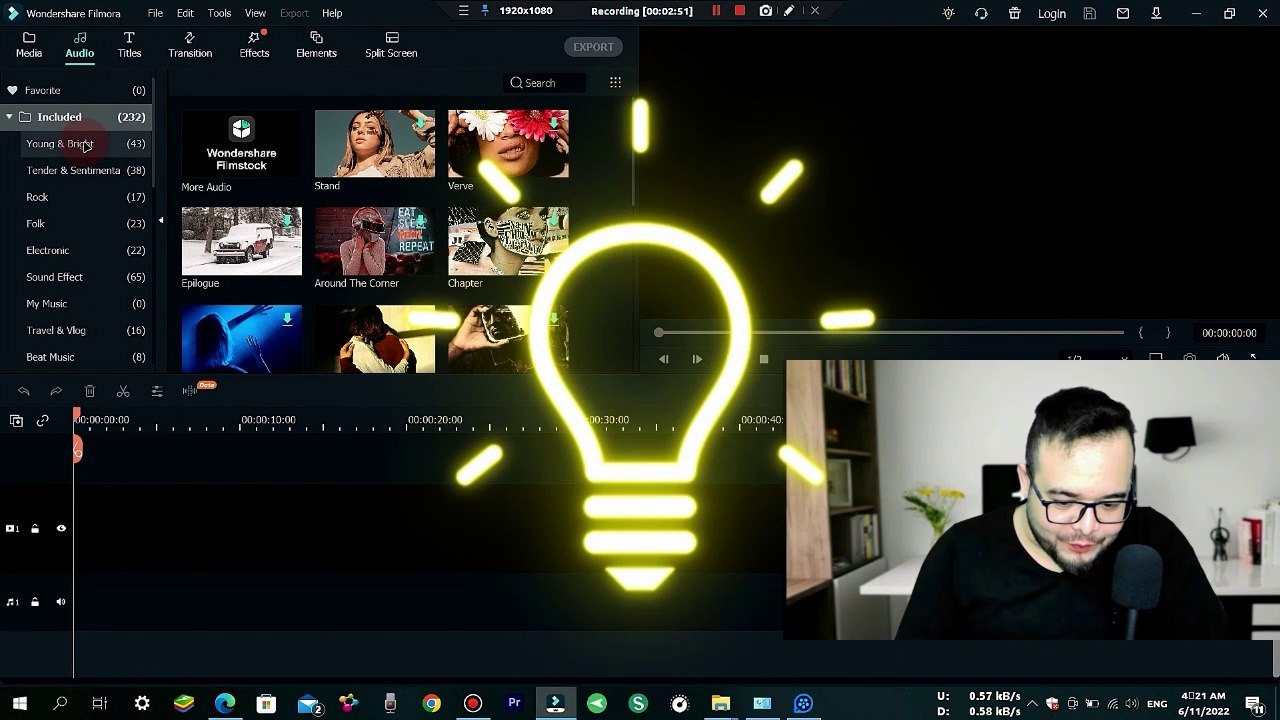This screenshot has width=1280, height=720.
Task: Click the EXPORT button
Action: coord(593,47)
